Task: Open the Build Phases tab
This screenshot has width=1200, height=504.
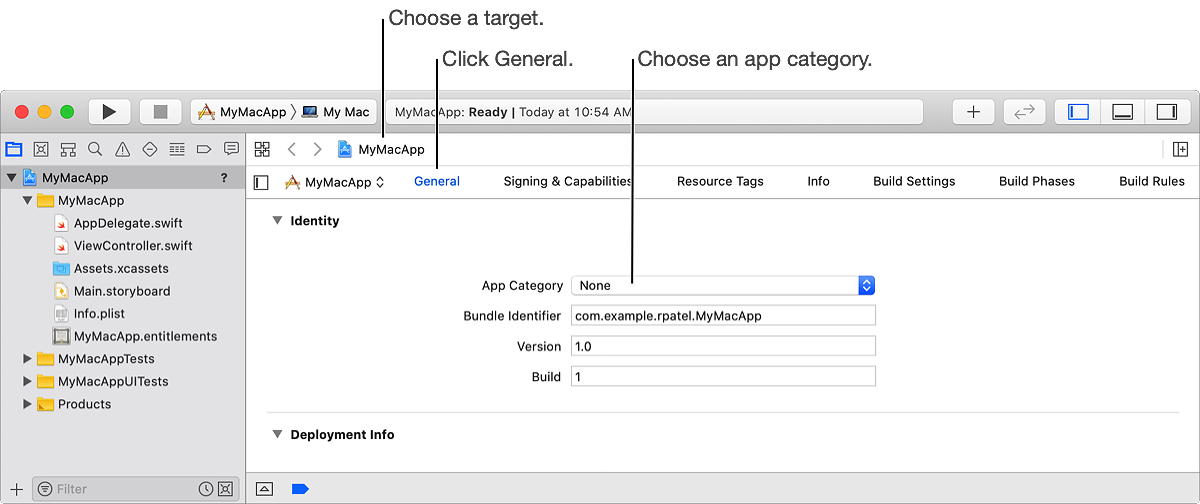Action: 1037,181
